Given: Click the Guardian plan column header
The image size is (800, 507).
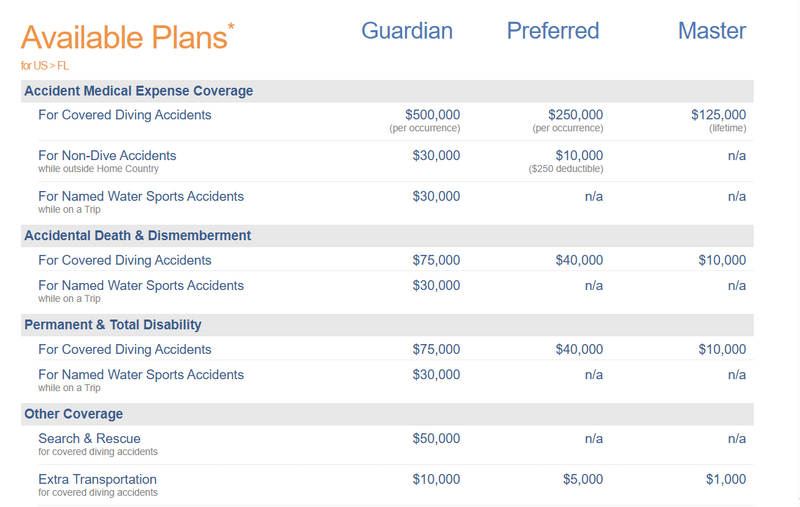Looking at the screenshot, I should click(407, 31).
